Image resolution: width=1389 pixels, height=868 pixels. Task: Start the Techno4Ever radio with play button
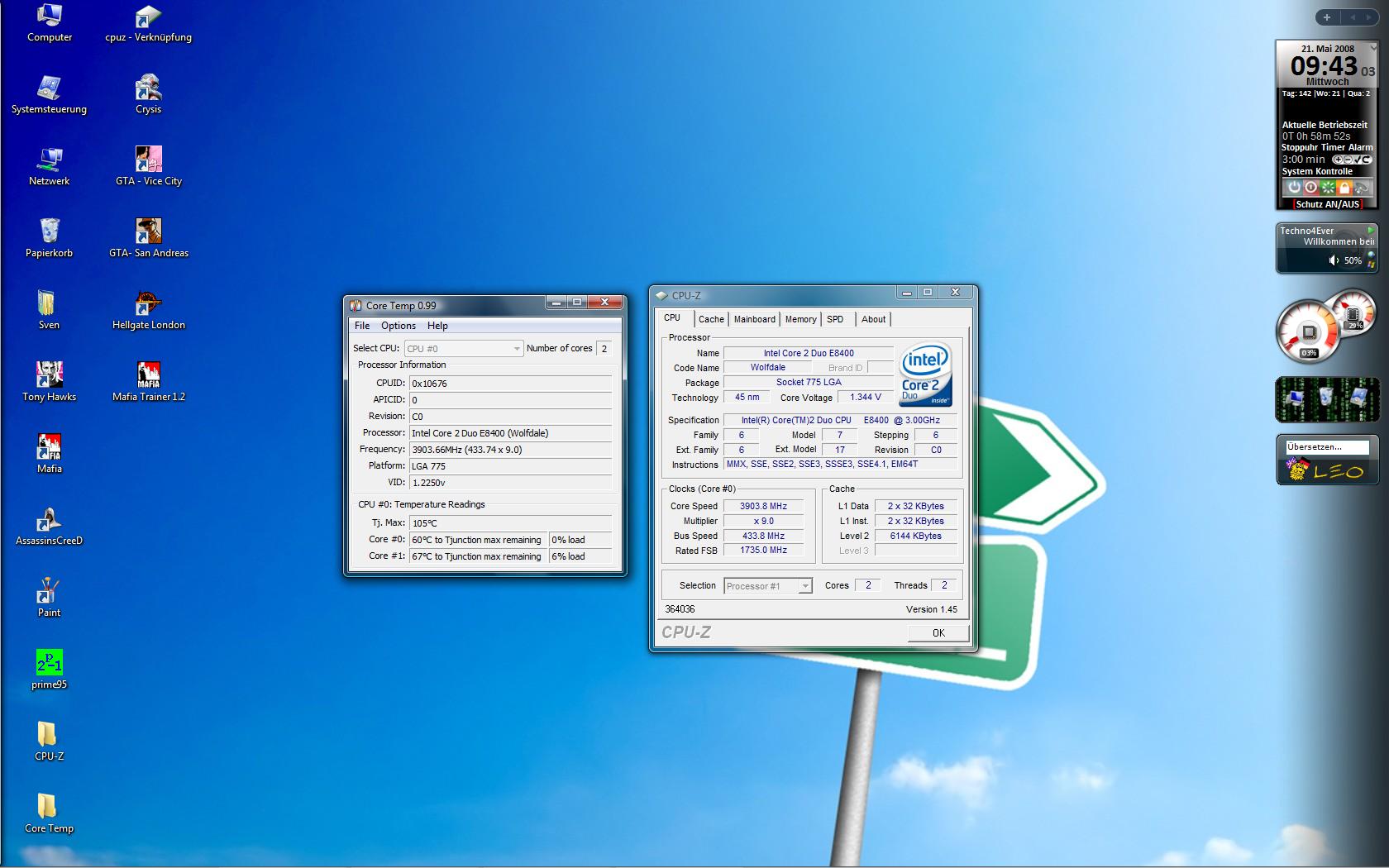coord(1370,231)
